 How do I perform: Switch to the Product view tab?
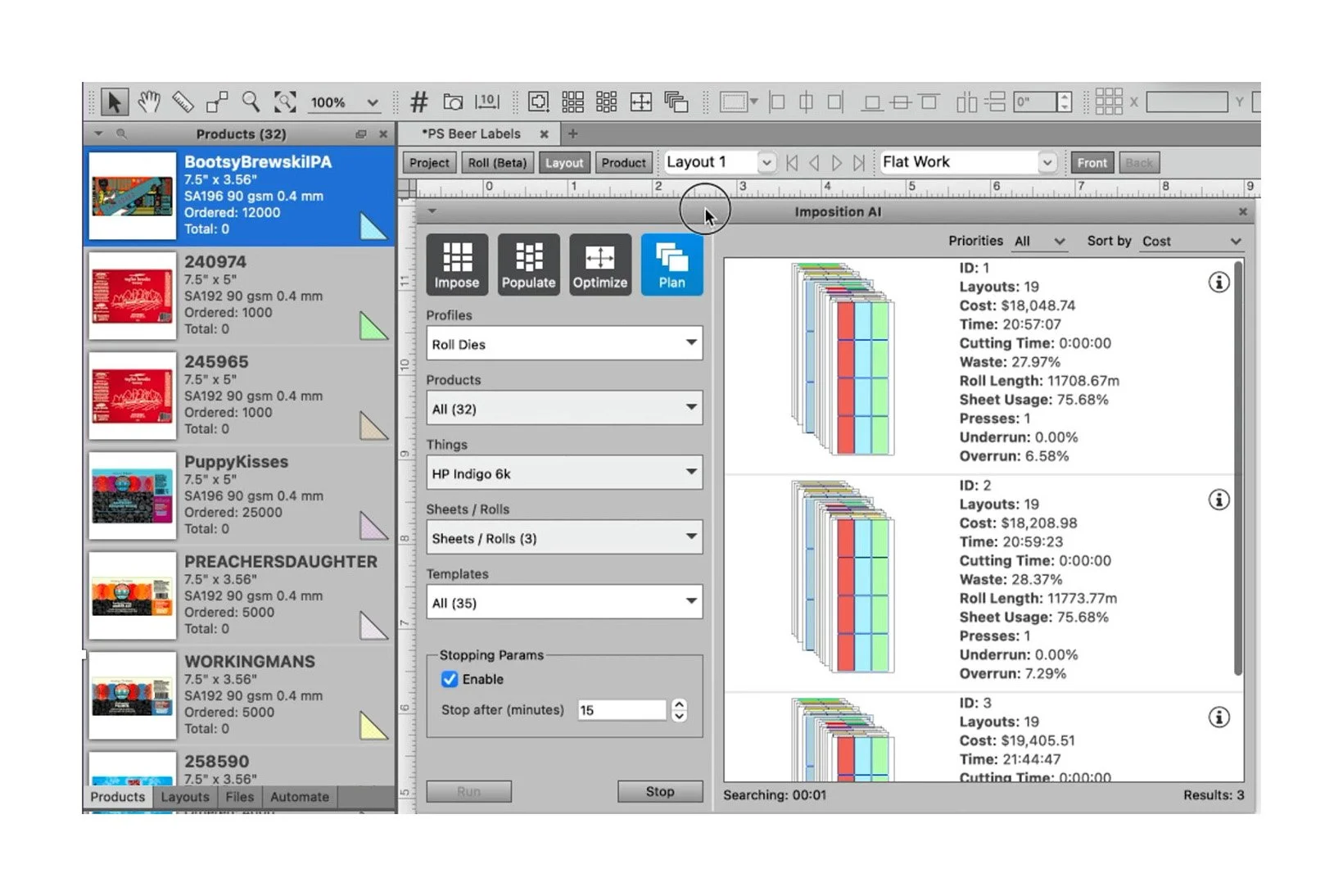tap(623, 163)
